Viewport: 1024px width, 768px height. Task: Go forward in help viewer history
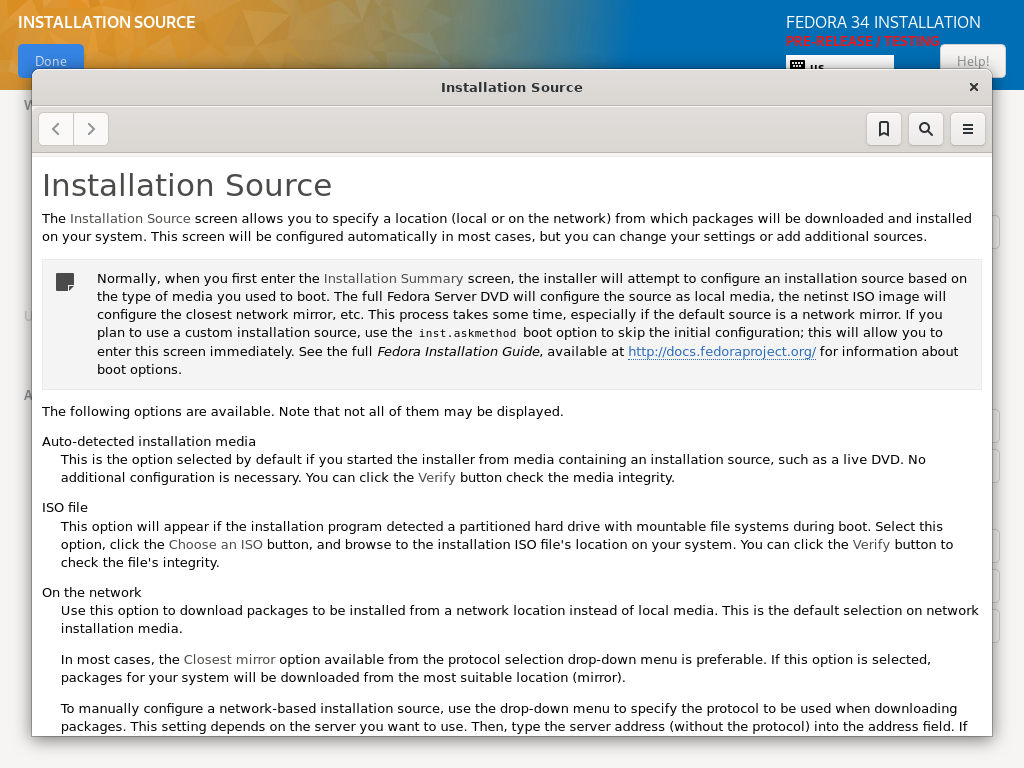(91, 129)
